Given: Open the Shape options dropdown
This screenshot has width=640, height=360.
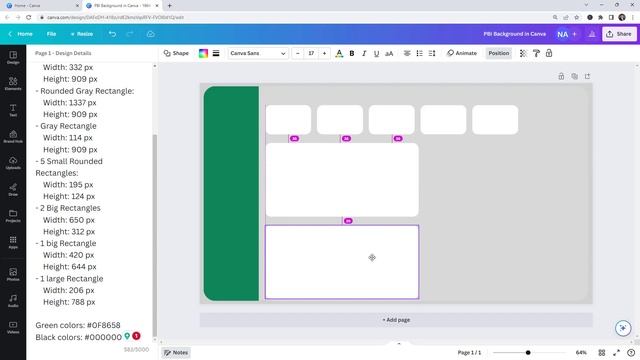Looking at the screenshot, I should tap(176, 53).
